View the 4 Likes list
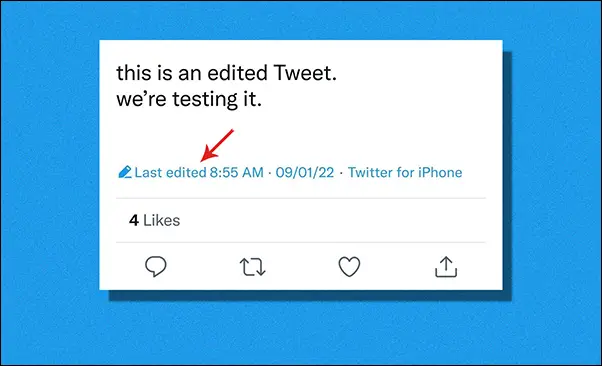Image resolution: width=602 pixels, height=366 pixels. [x=154, y=220]
